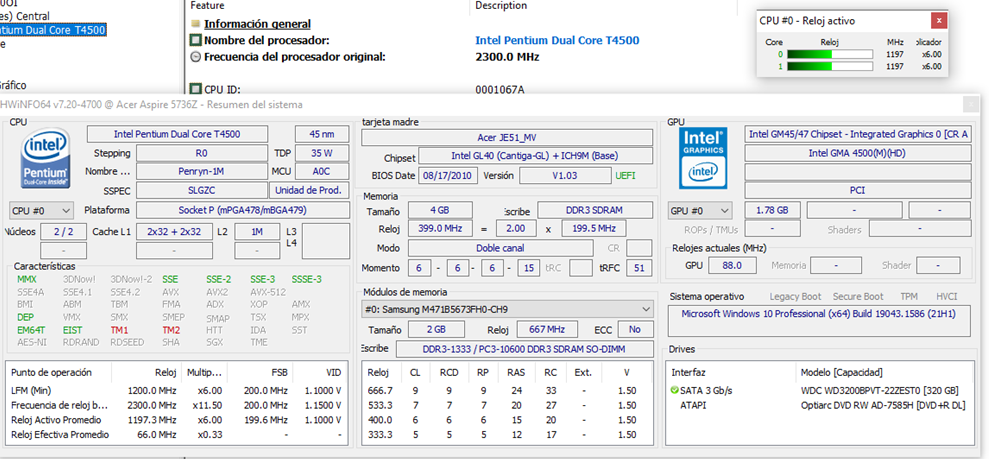Viewport: 989px width, 459px height.
Task: Click the red TM2 feature label
Action: pos(171,330)
